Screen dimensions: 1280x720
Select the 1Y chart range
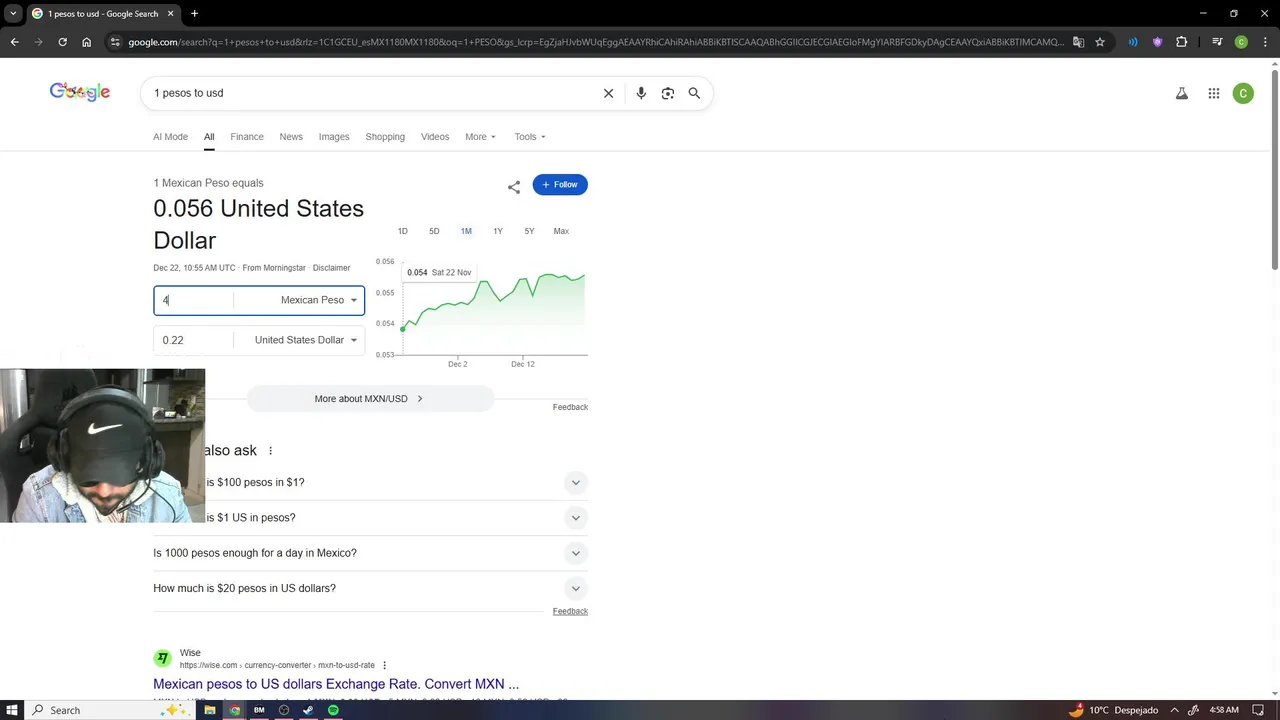point(498,231)
